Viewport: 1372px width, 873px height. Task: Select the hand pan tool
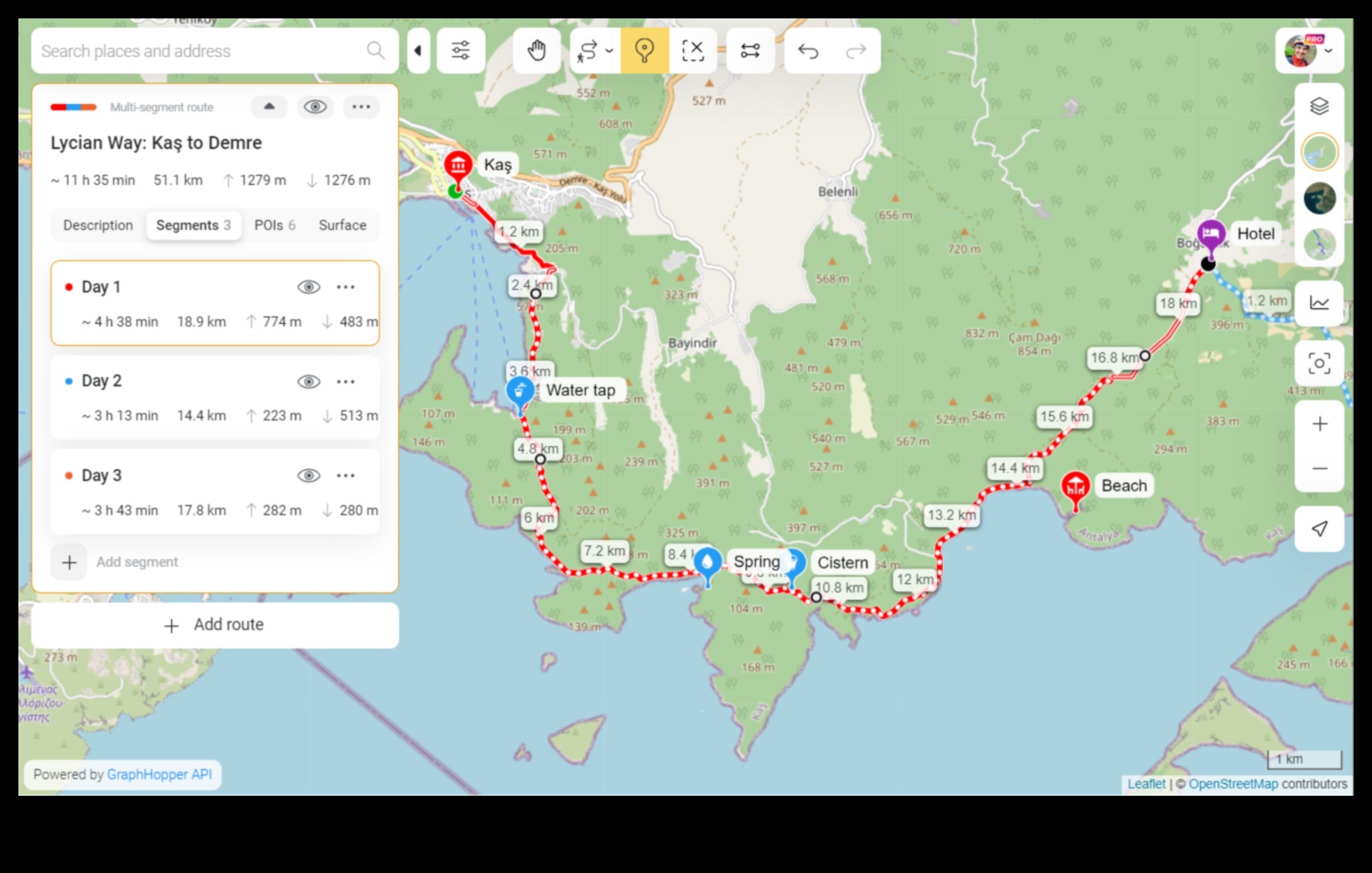537,51
